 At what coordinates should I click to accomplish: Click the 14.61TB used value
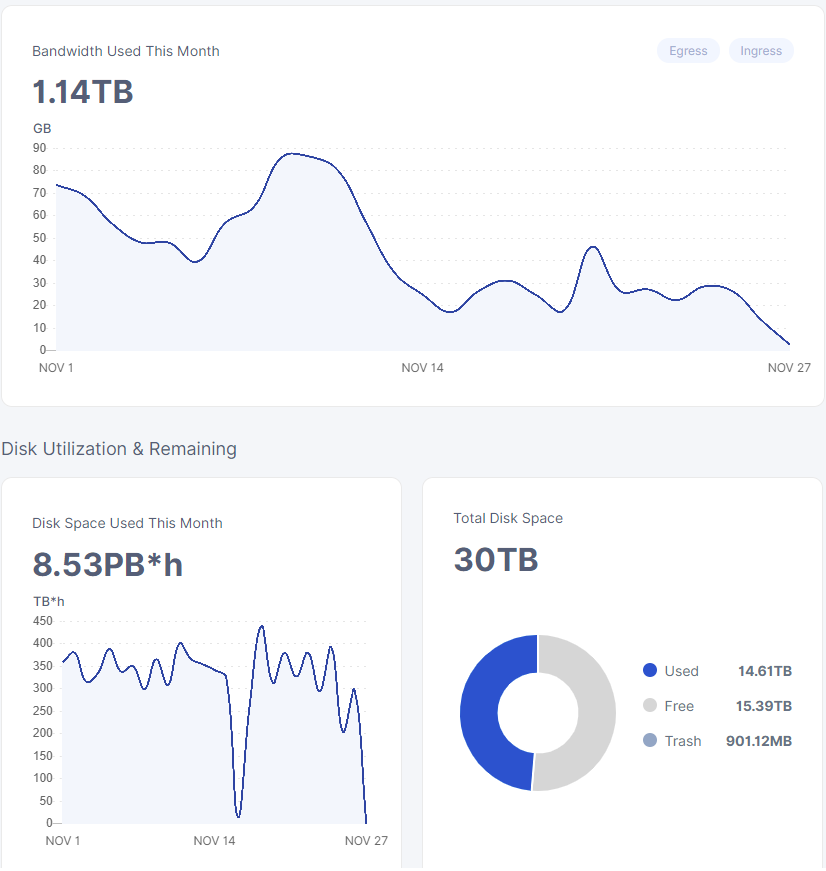[764, 671]
